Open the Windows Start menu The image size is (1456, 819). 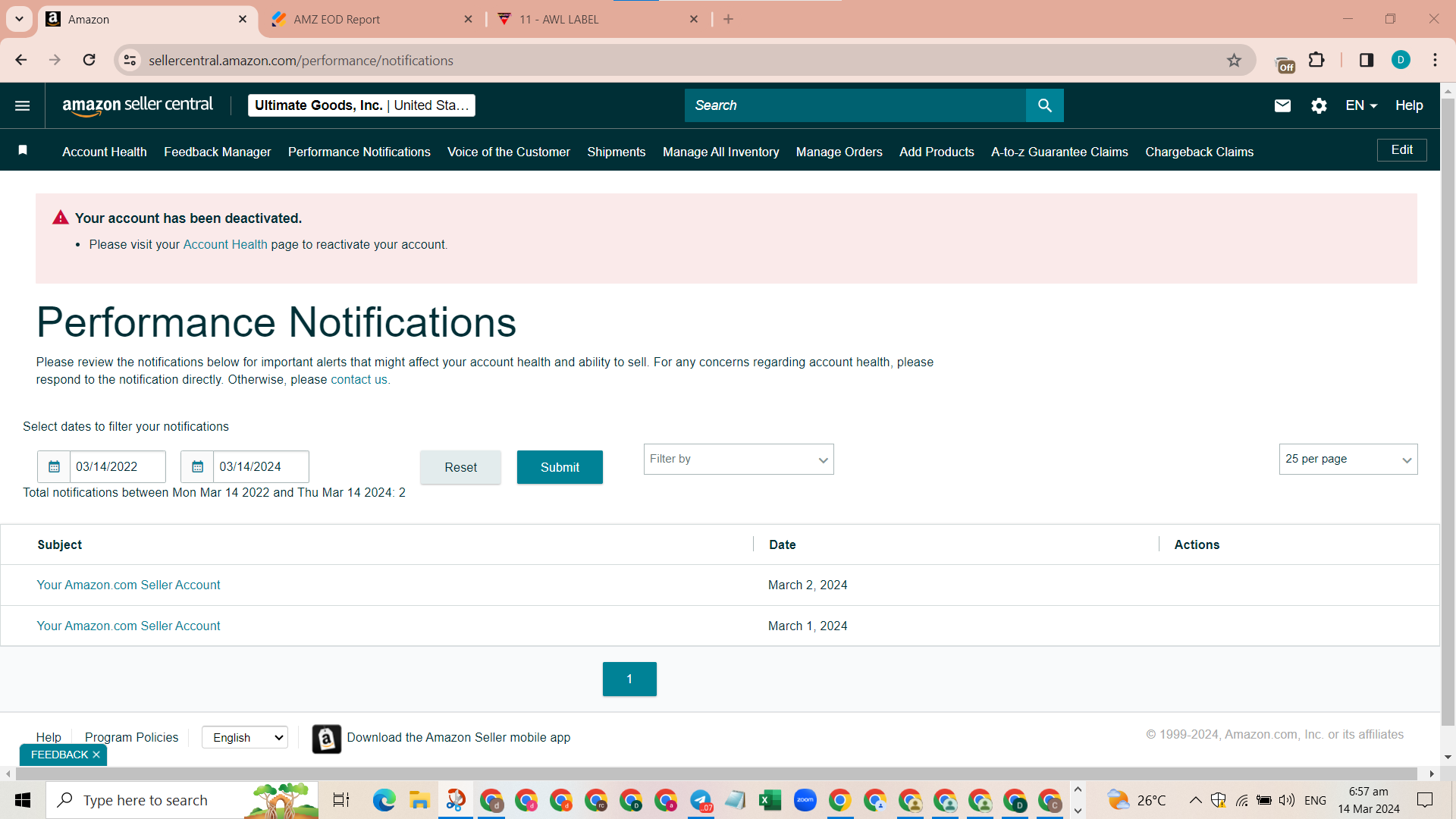23,800
